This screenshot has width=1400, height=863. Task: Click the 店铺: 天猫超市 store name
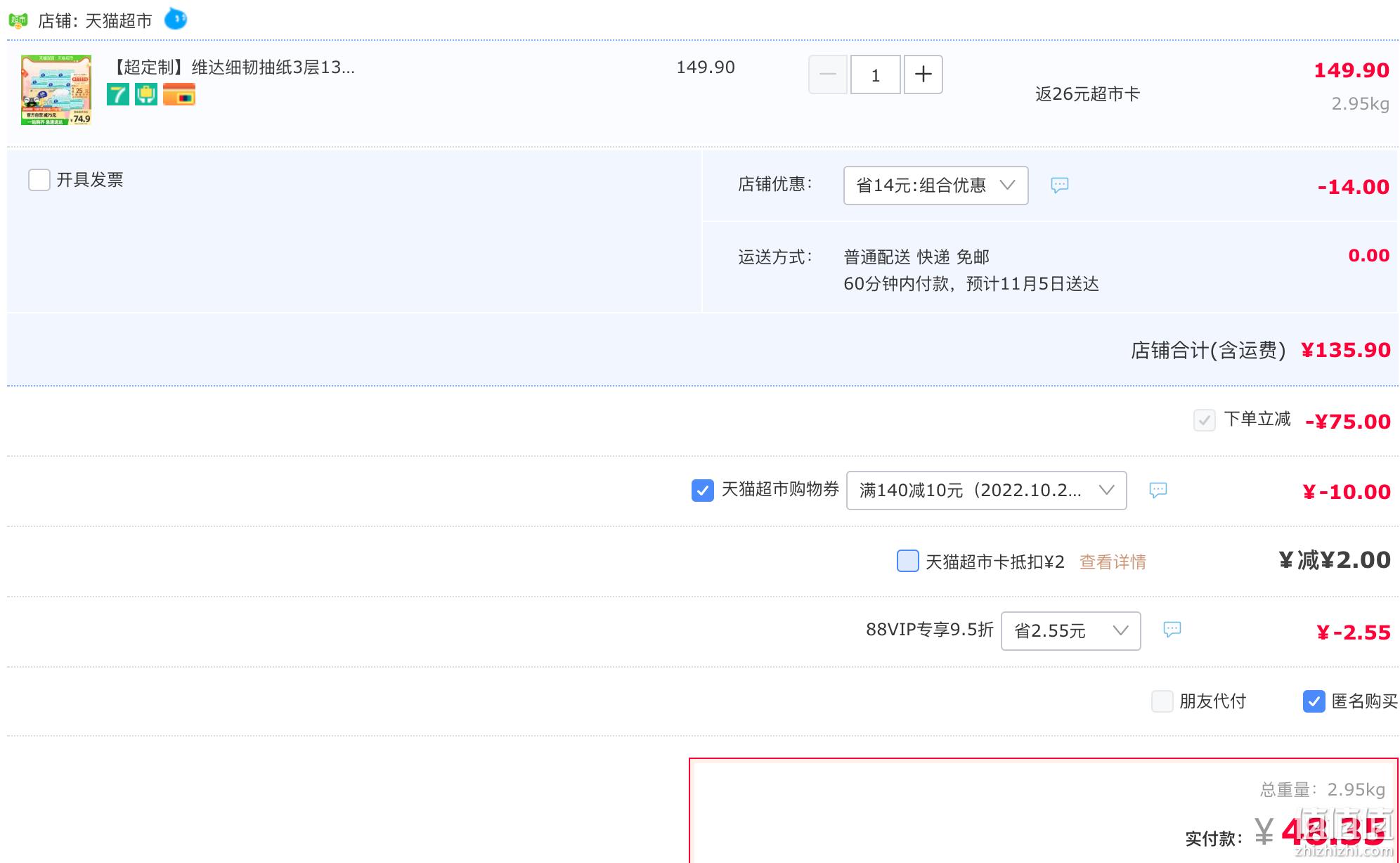coord(95,21)
